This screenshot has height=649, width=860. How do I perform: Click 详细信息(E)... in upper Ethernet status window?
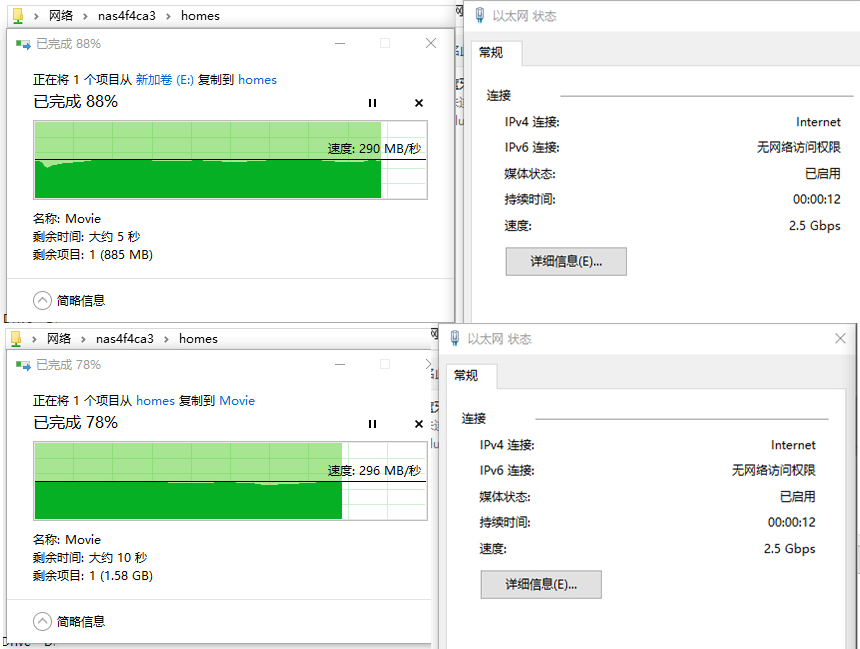[x=566, y=262]
